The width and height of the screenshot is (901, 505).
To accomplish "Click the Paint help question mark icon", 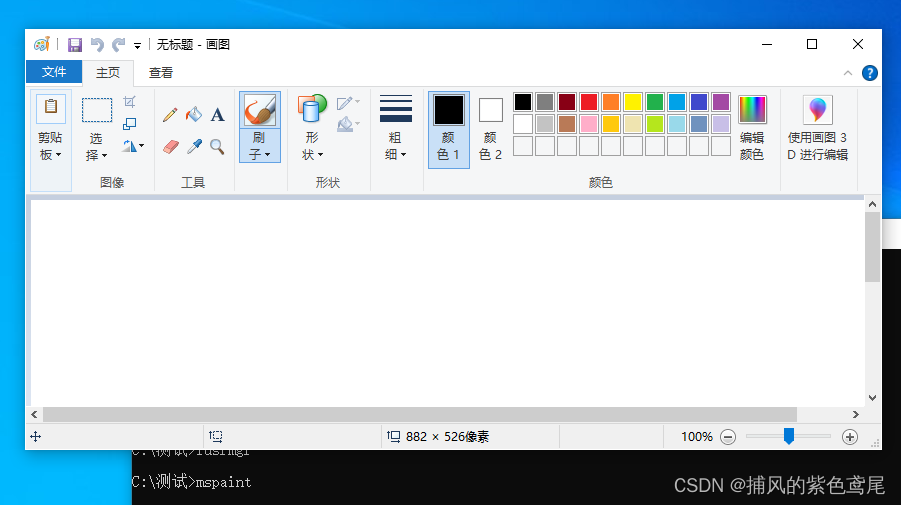I will (869, 73).
